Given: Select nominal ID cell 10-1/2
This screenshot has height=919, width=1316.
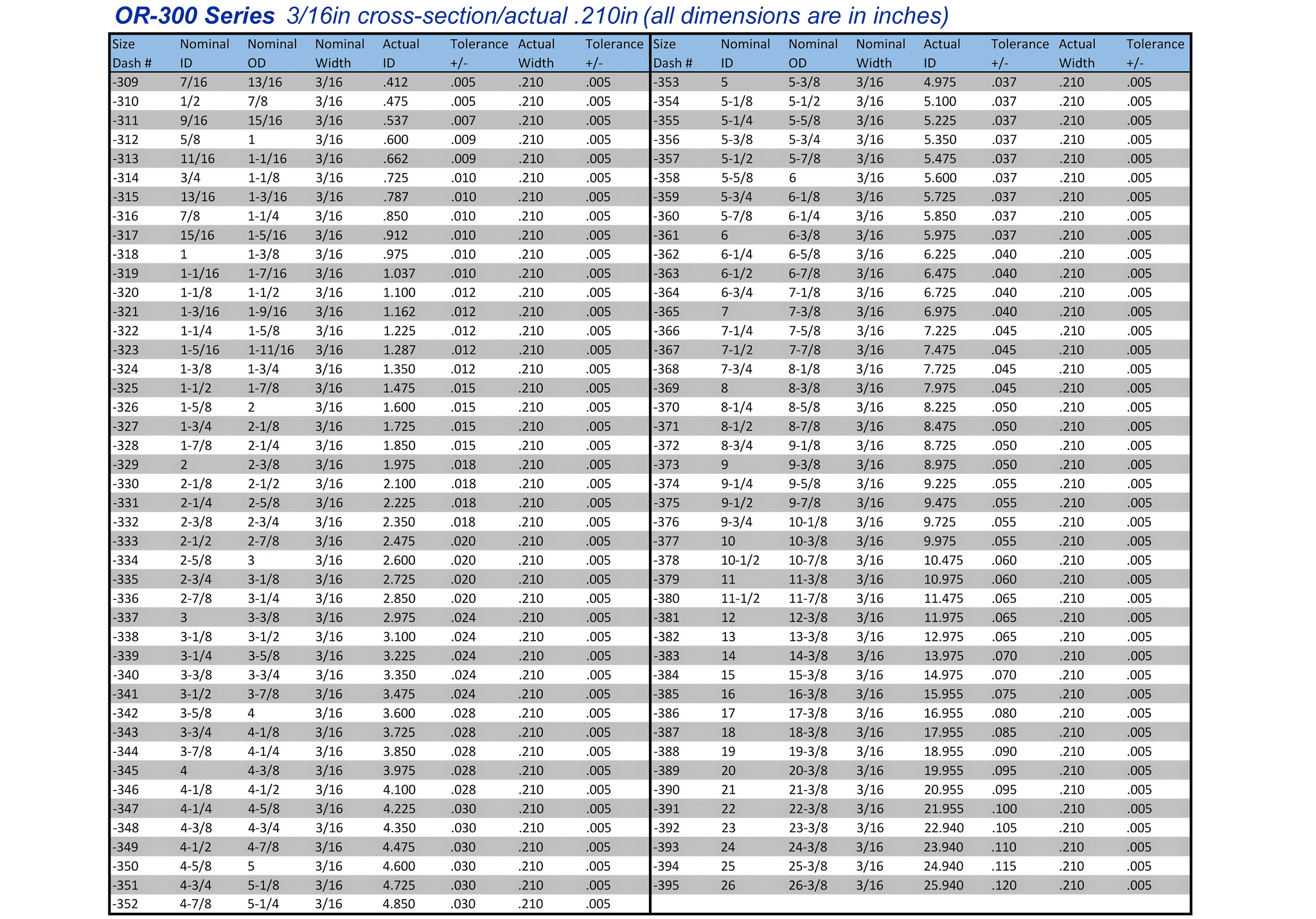Looking at the screenshot, I should 740,560.
